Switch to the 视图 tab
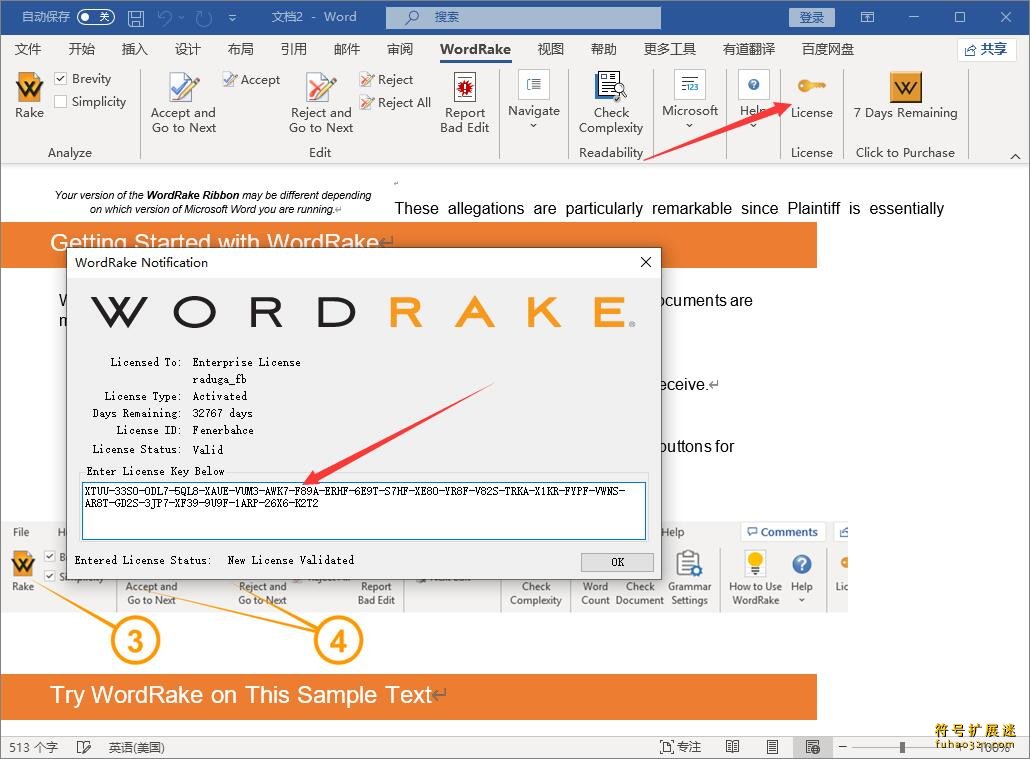 (550, 49)
